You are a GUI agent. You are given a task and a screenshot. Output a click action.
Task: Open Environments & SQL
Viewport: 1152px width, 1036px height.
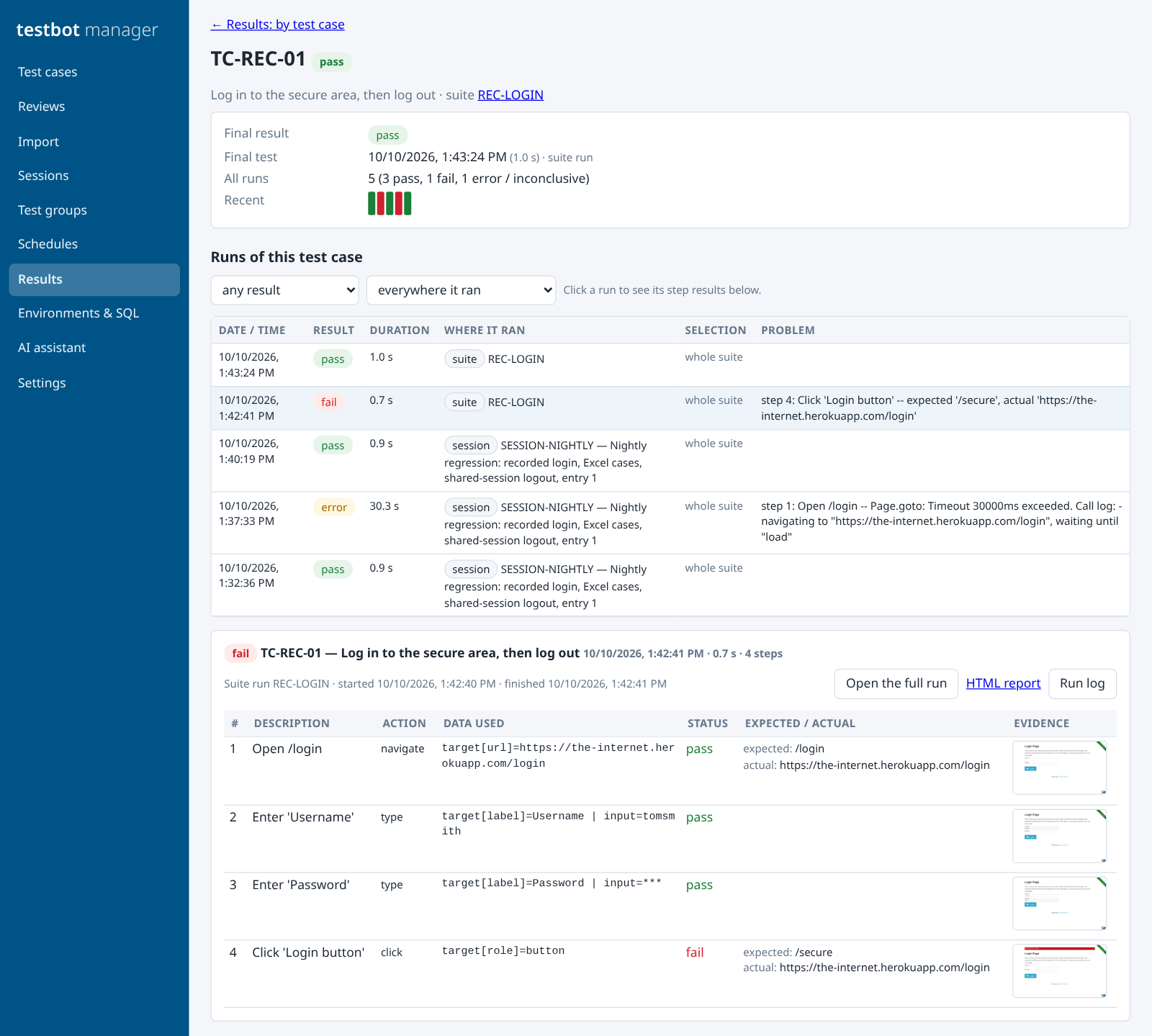tap(94, 313)
